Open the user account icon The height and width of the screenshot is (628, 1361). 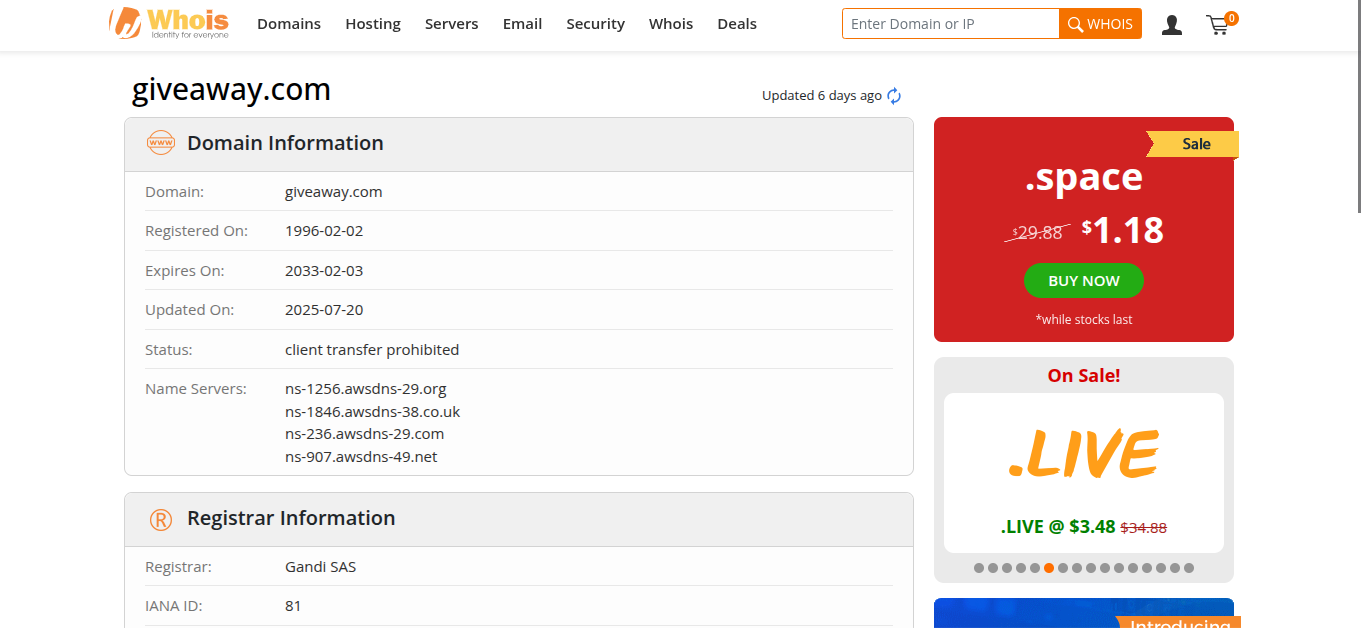coord(1172,25)
